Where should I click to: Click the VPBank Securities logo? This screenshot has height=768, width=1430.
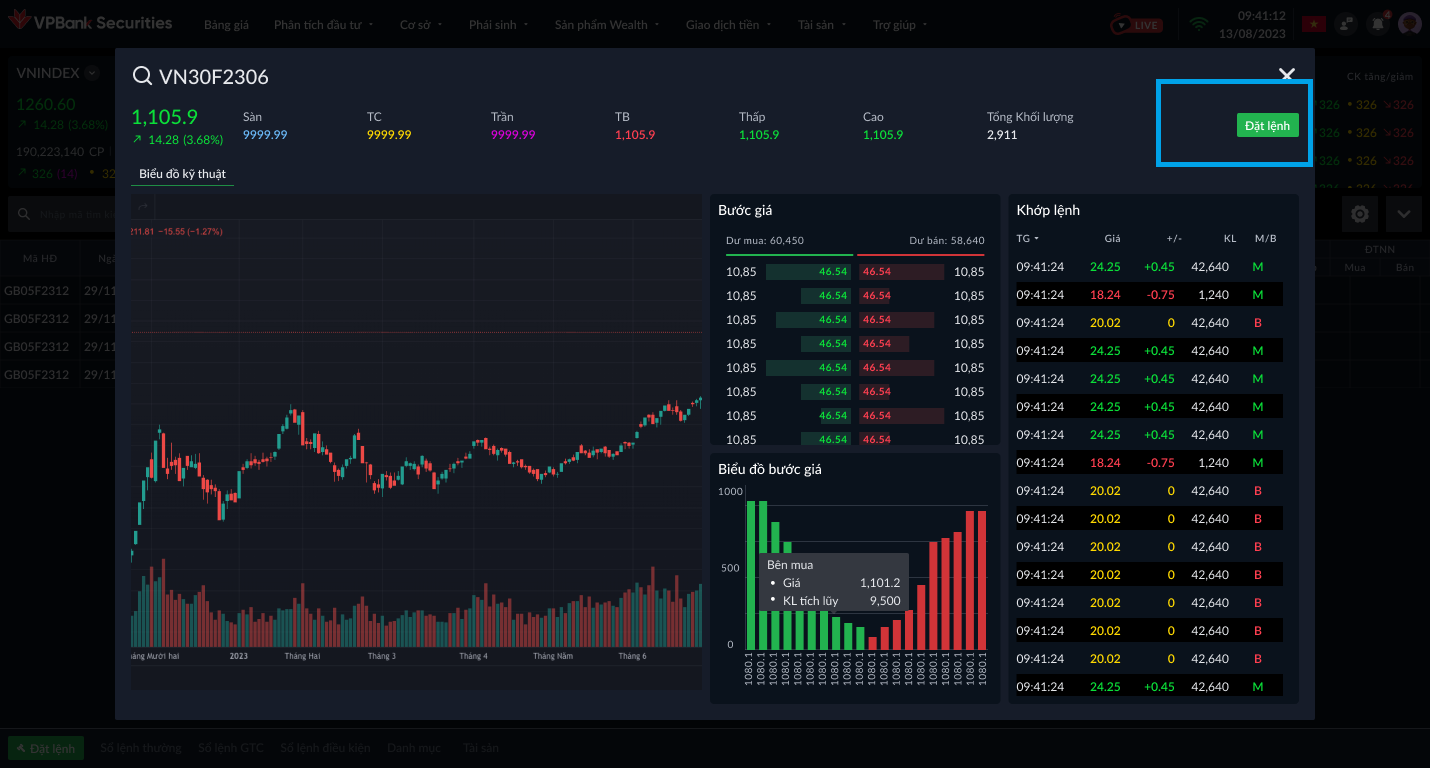pyautogui.click(x=90, y=22)
